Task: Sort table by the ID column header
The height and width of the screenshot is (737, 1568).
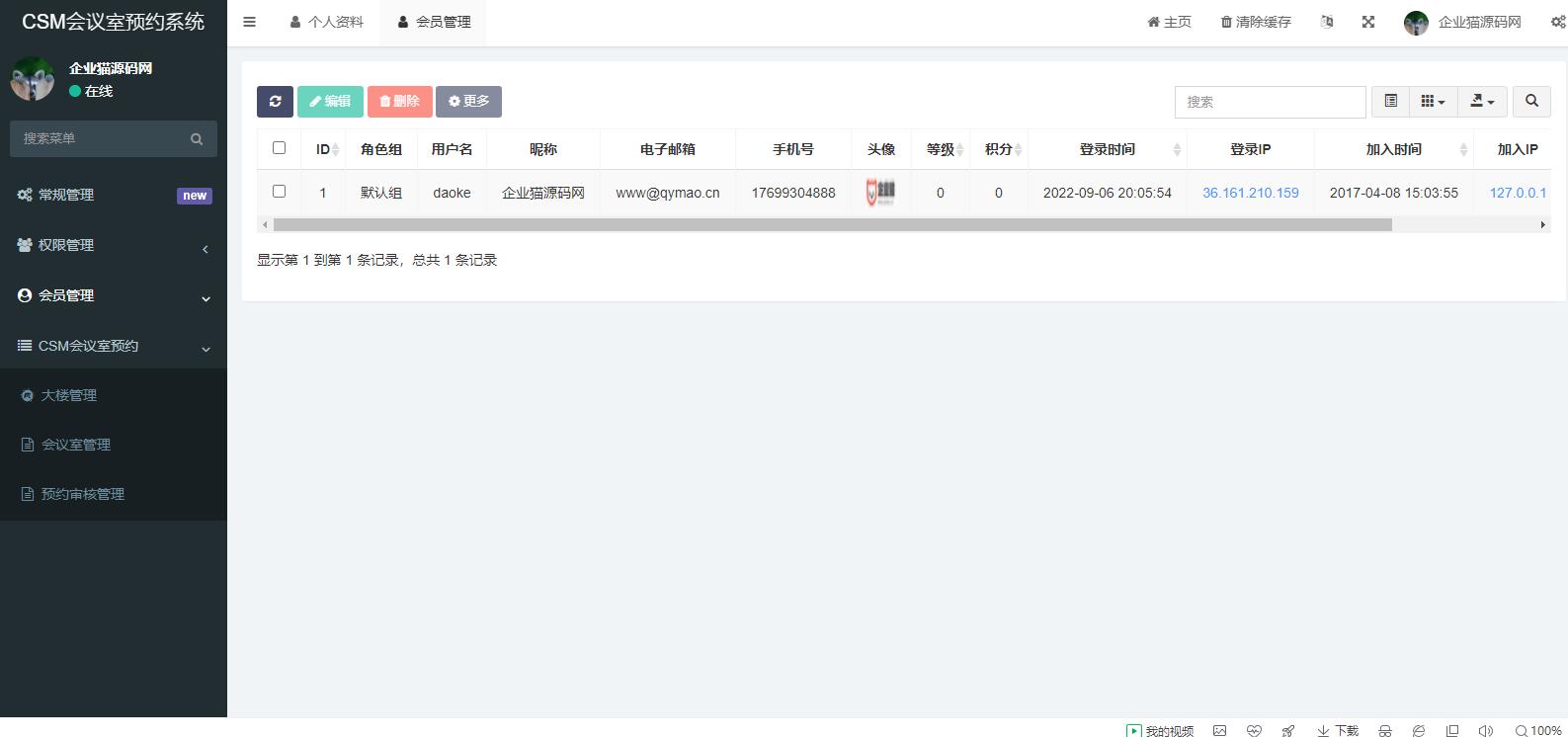Action: [323, 149]
